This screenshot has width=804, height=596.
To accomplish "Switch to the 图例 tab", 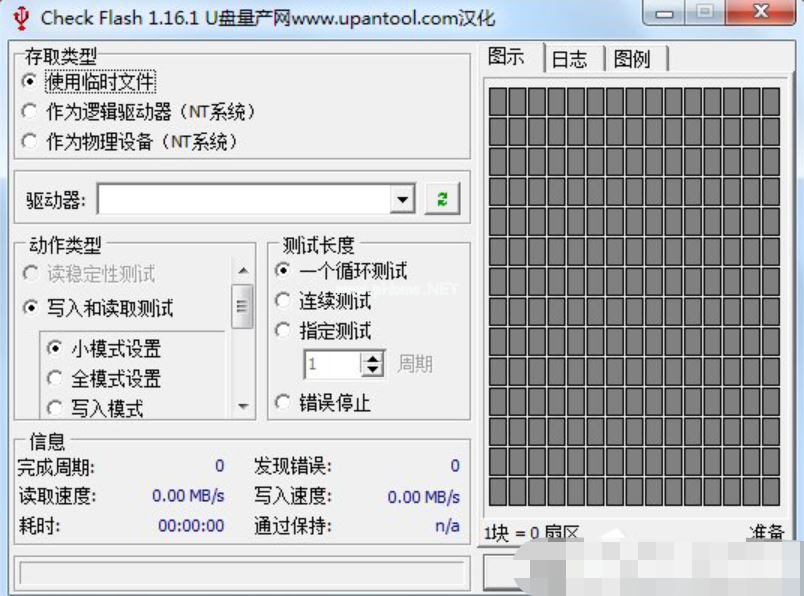I will pyautogui.click(x=632, y=59).
